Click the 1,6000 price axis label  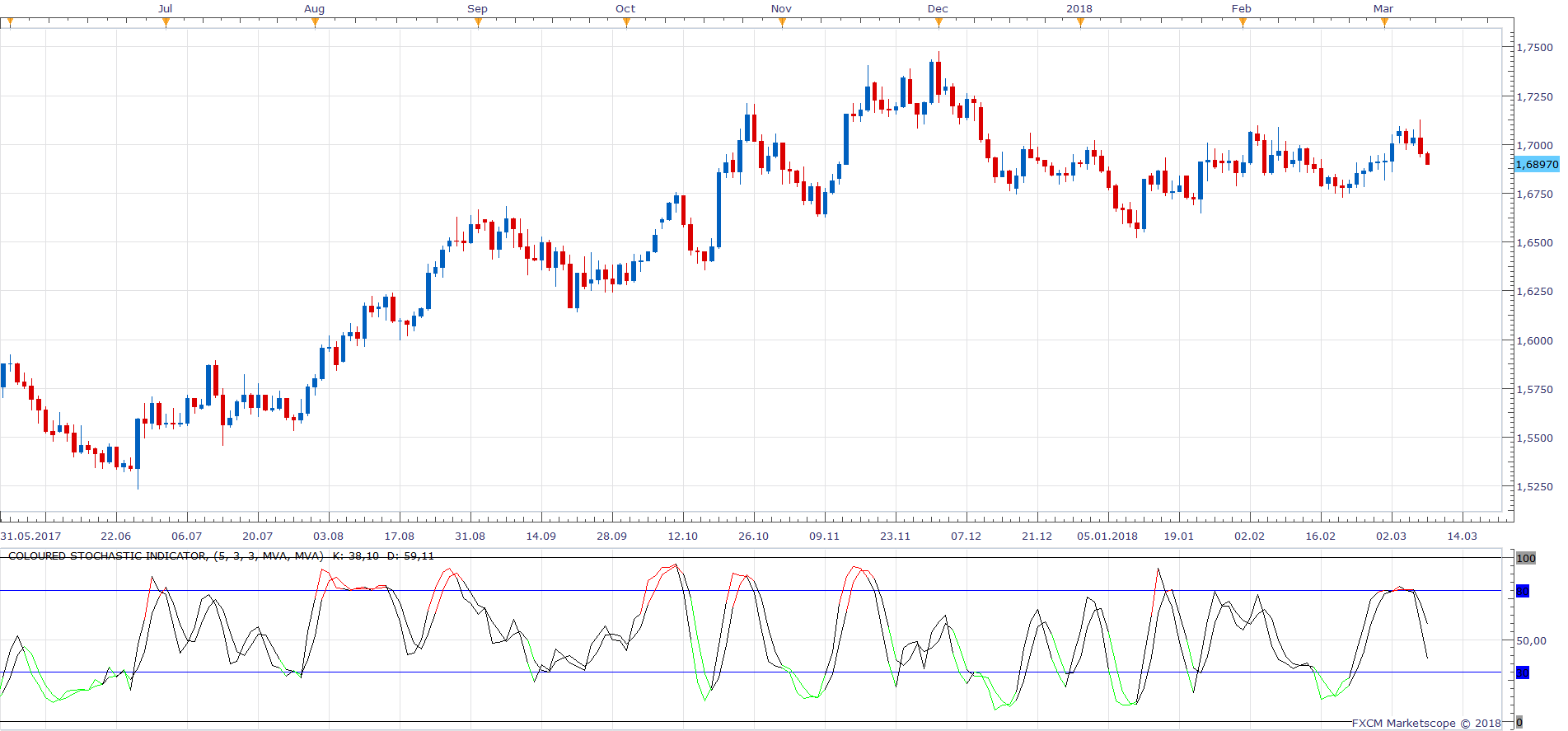[1535, 340]
